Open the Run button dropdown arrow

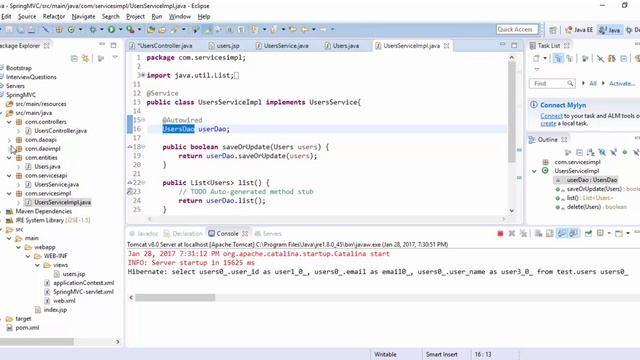pyautogui.click(x=120, y=29)
